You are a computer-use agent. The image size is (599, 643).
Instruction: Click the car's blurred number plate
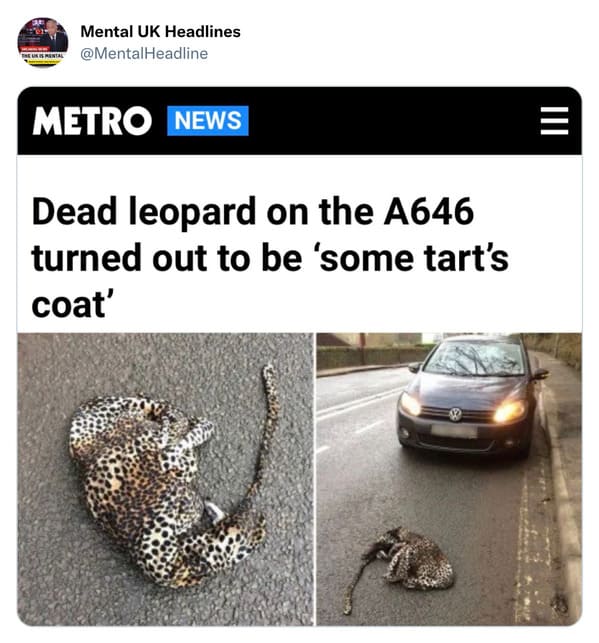click(x=454, y=431)
